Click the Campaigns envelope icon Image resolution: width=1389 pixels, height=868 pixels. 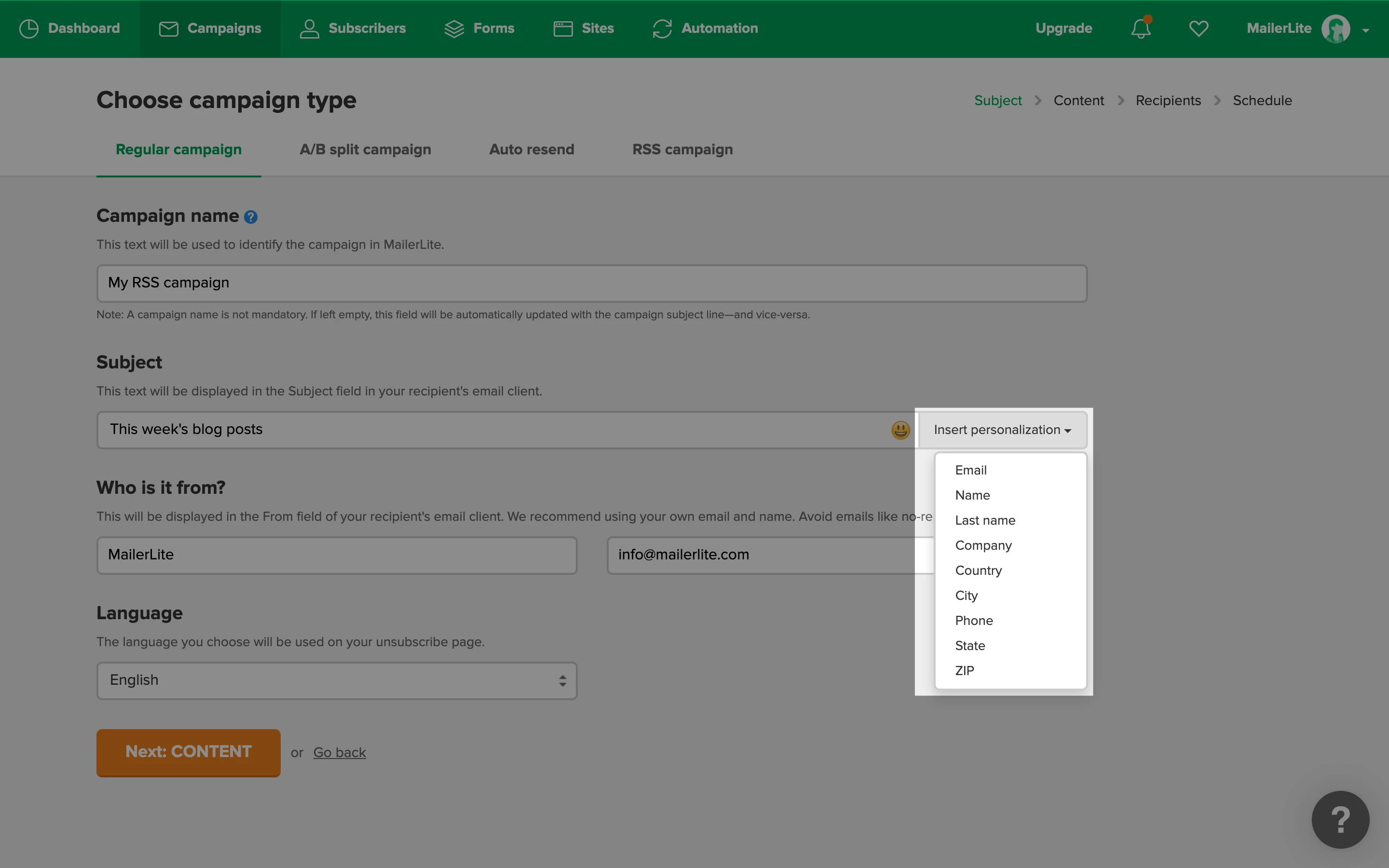[168, 29]
